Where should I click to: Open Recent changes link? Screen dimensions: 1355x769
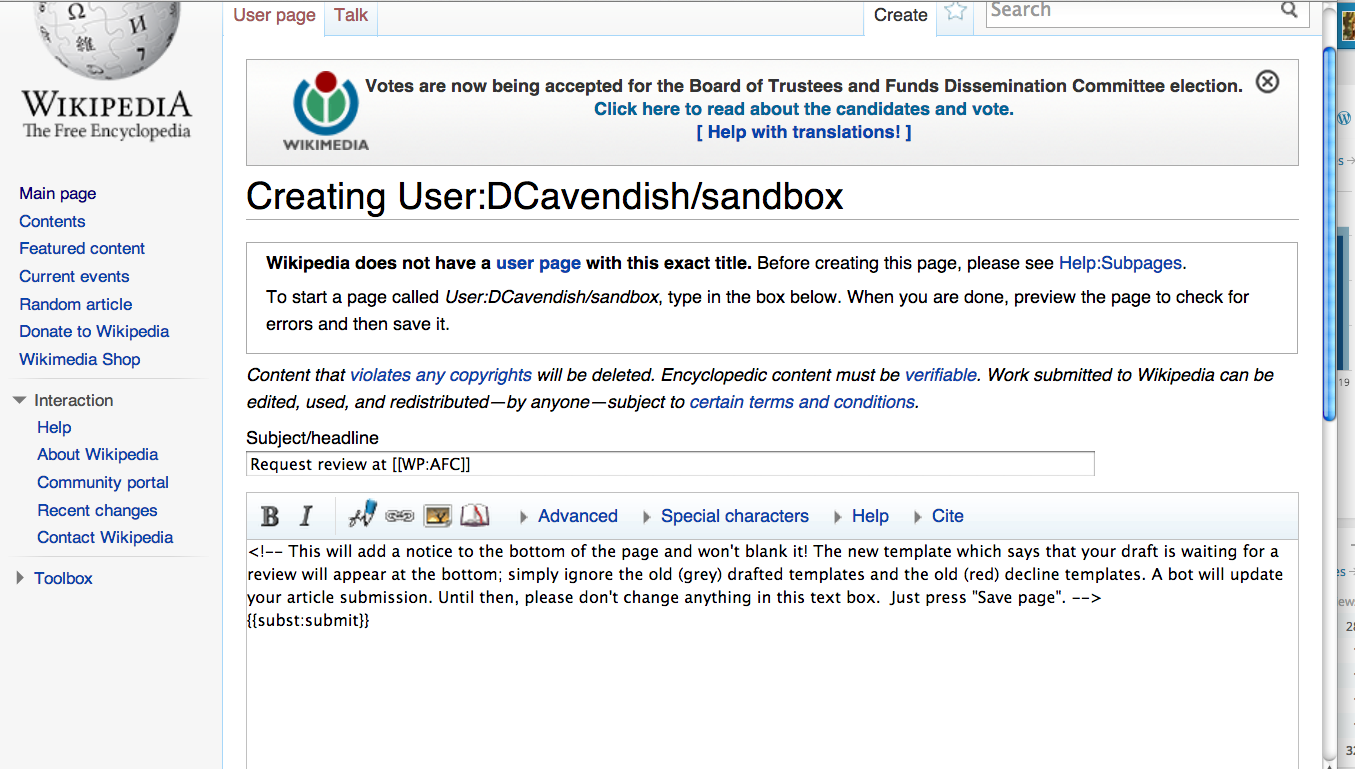click(97, 510)
